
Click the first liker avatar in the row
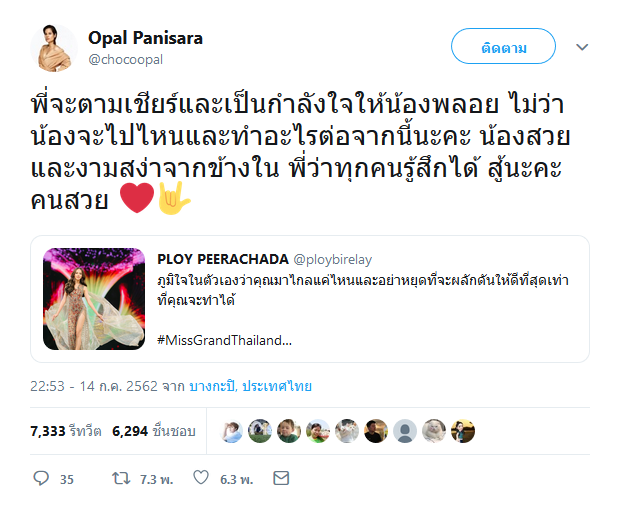(231, 431)
